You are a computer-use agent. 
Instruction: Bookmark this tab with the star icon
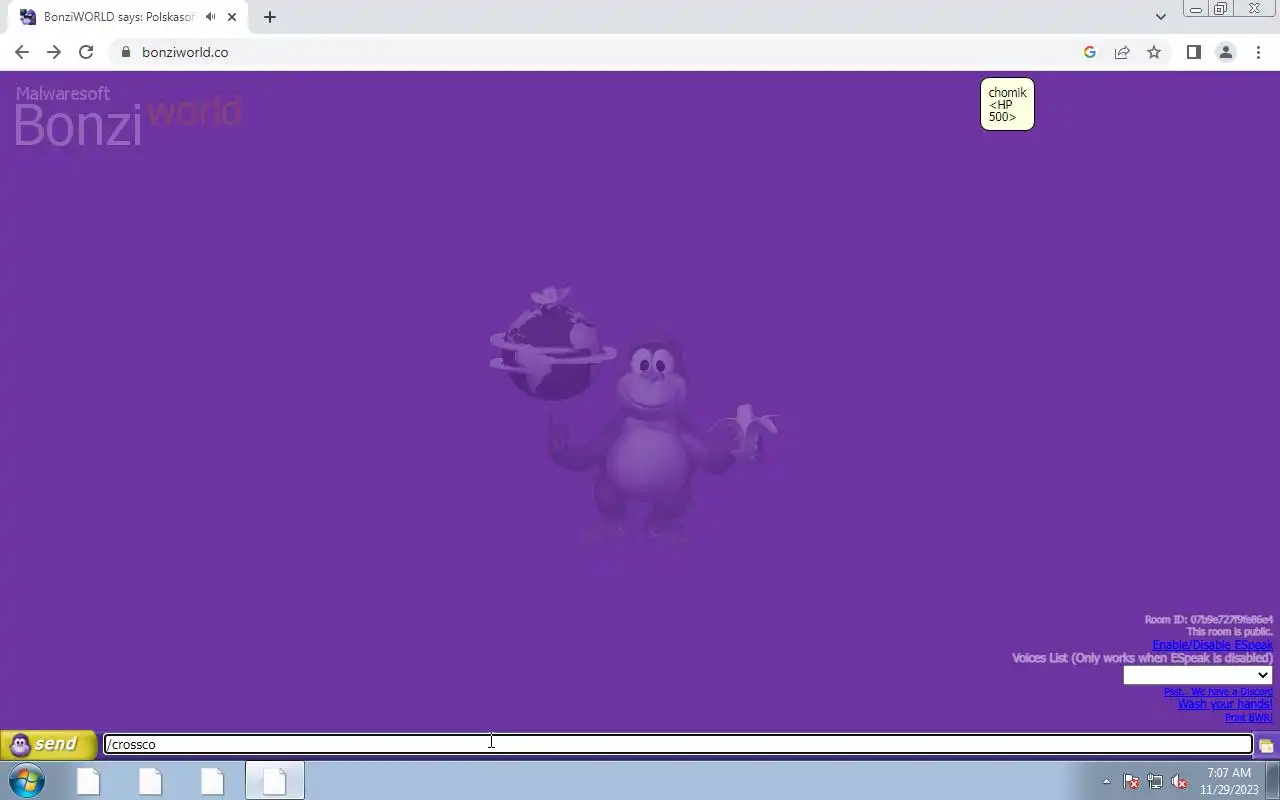[1154, 52]
